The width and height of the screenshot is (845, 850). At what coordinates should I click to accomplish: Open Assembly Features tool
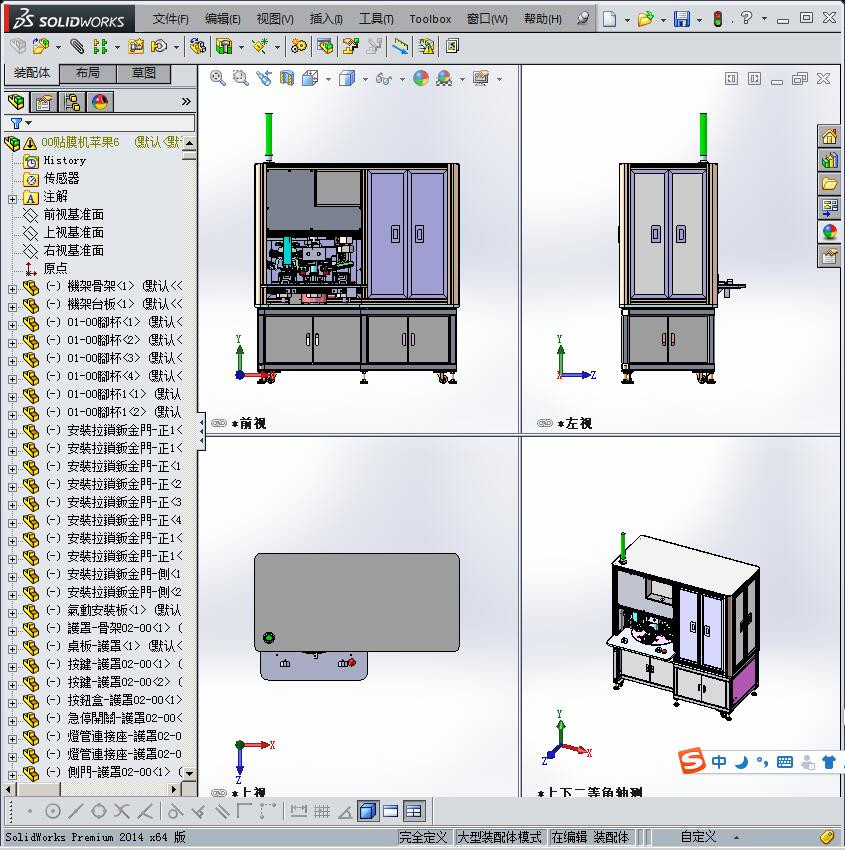(x=224, y=47)
